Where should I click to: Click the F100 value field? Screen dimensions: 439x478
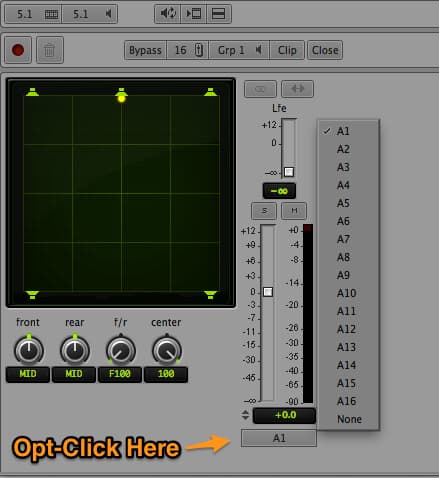tap(120, 374)
